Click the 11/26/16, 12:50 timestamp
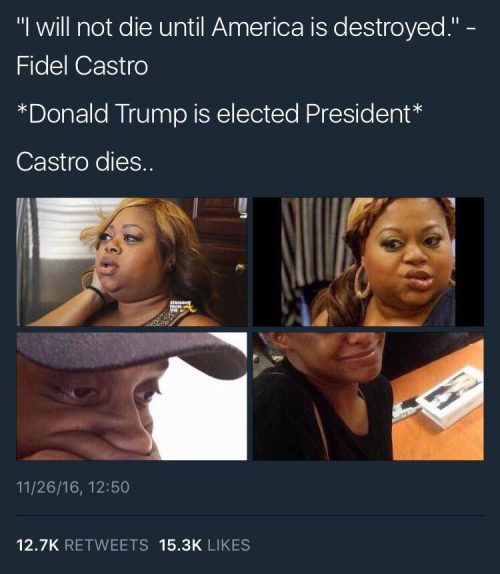The width and height of the screenshot is (500, 574). (73, 487)
